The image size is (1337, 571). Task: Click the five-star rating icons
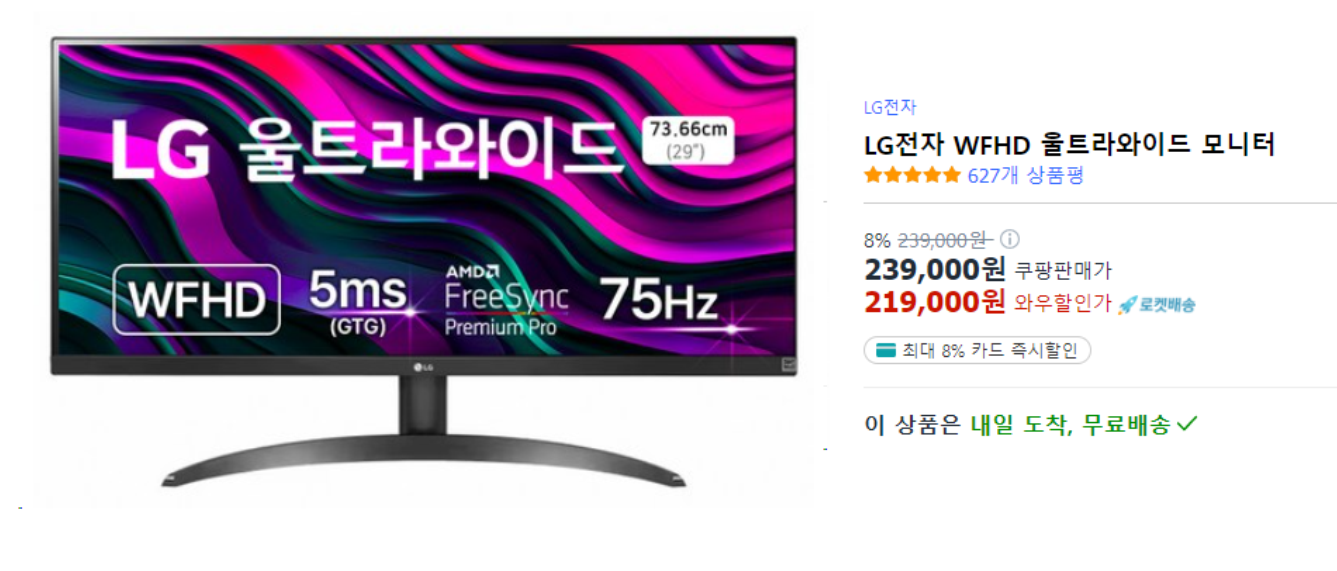912,176
